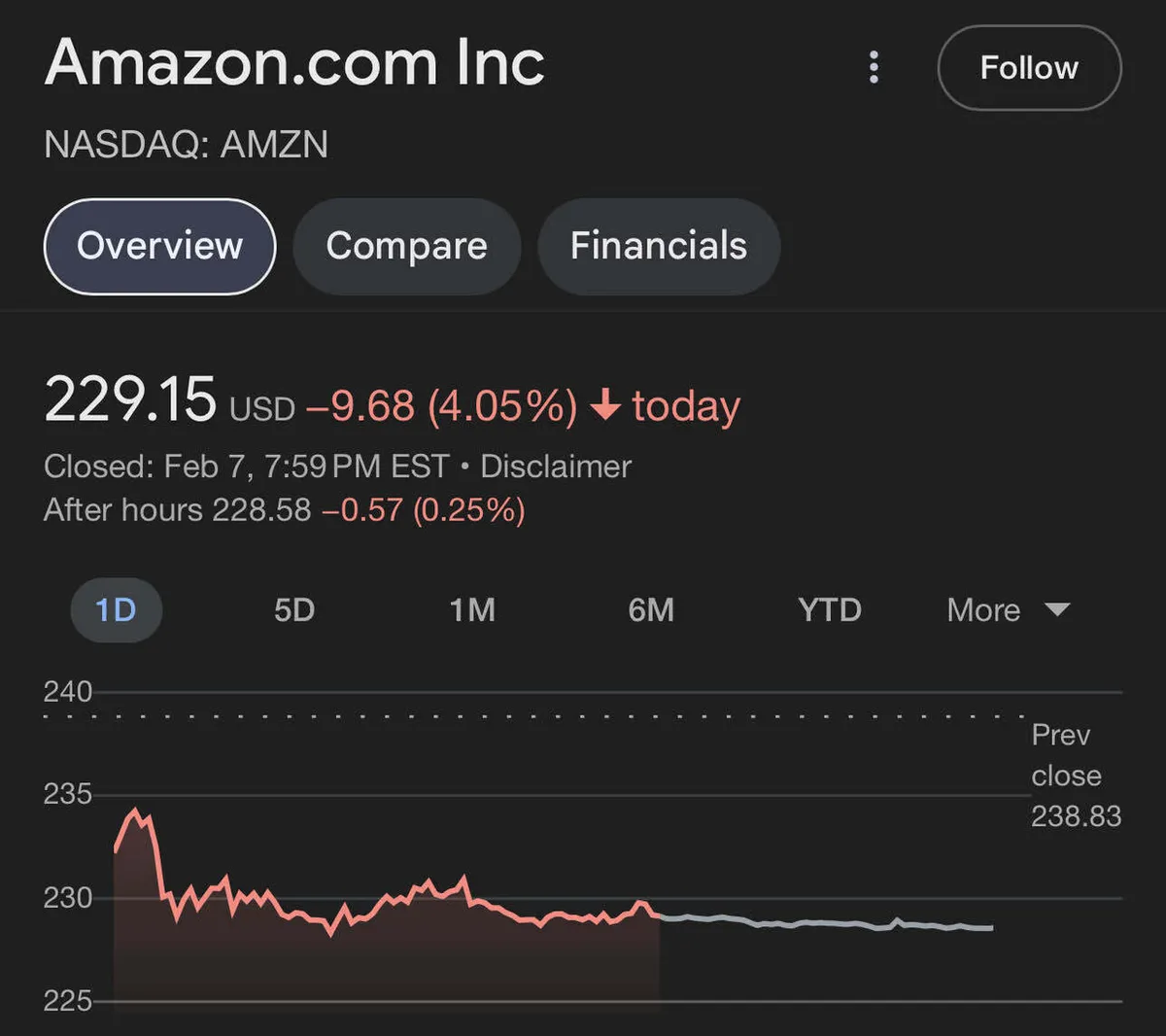This screenshot has width=1166, height=1036.
Task: Click the red down arrow next to today's change
Action: [607, 405]
